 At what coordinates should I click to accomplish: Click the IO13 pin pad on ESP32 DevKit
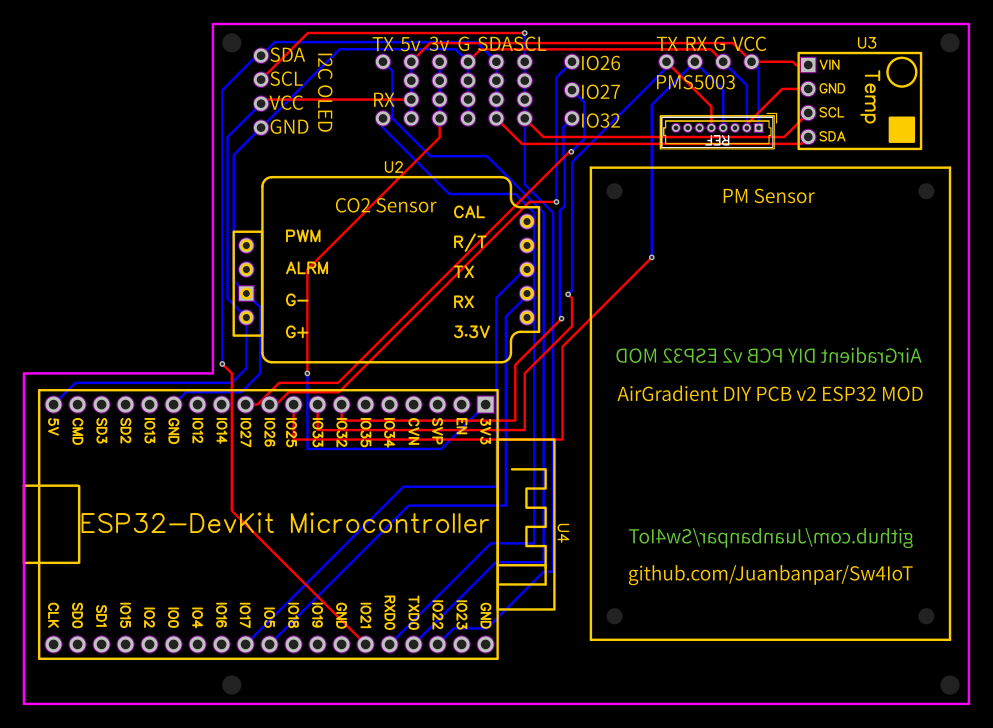click(149, 404)
